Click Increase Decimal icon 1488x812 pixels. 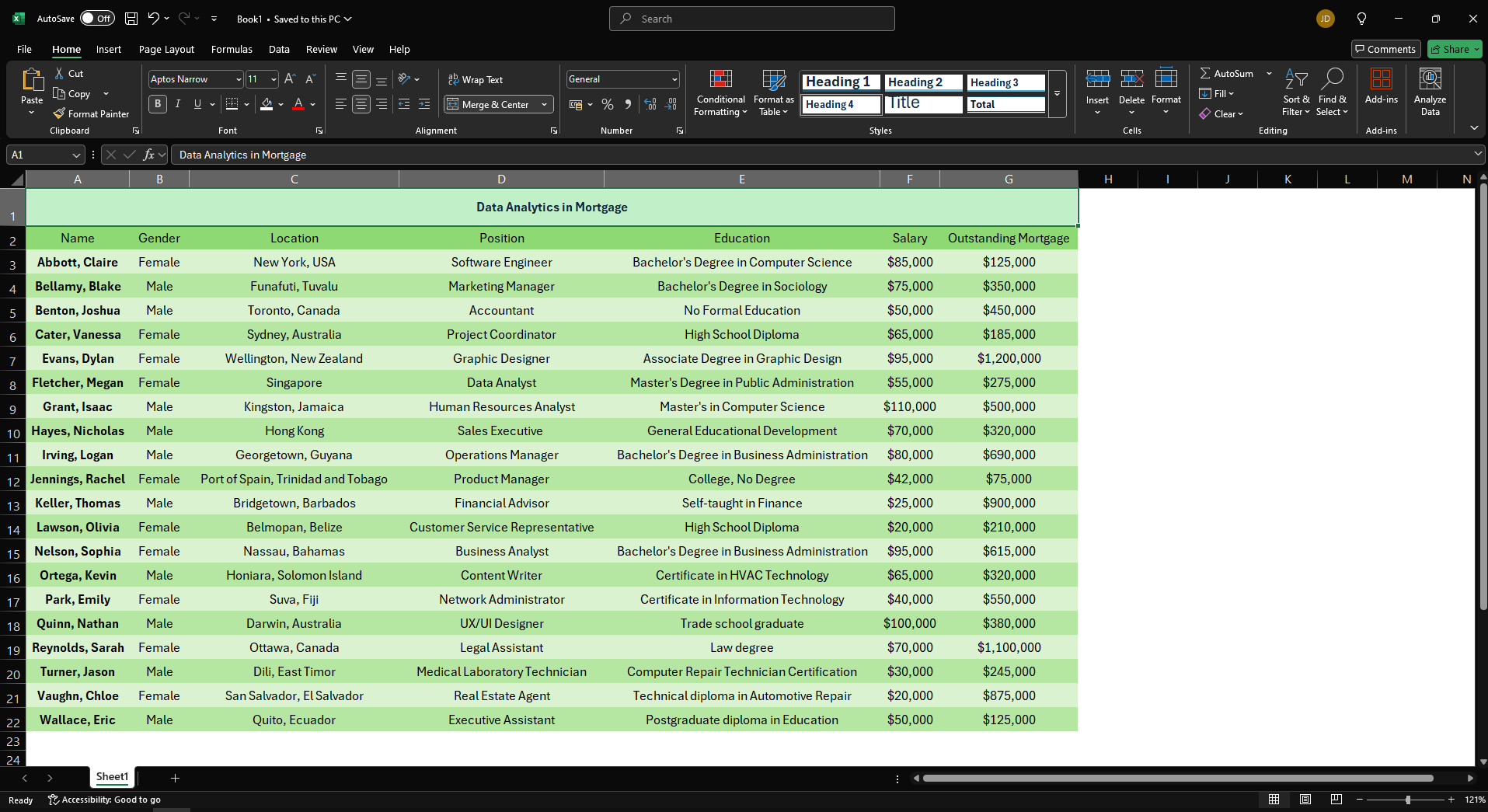650,104
